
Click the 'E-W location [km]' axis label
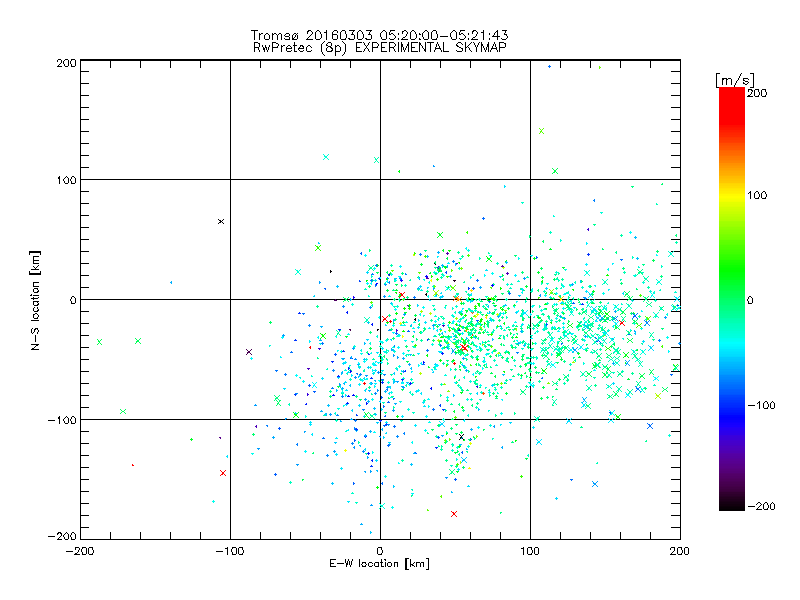379,563
